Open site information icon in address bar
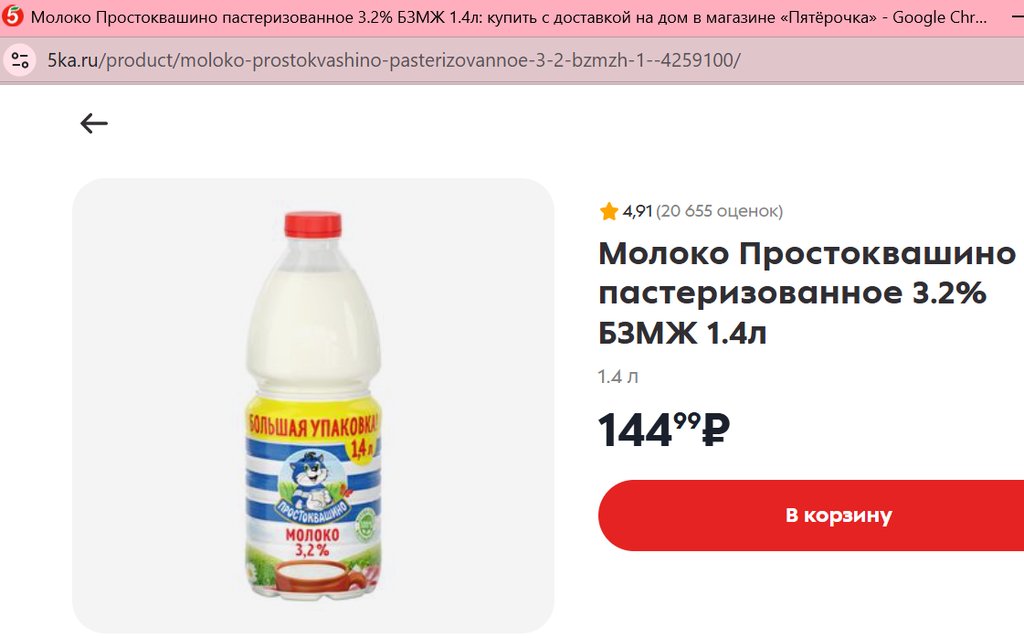 pyautogui.click(x=20, y=60)
